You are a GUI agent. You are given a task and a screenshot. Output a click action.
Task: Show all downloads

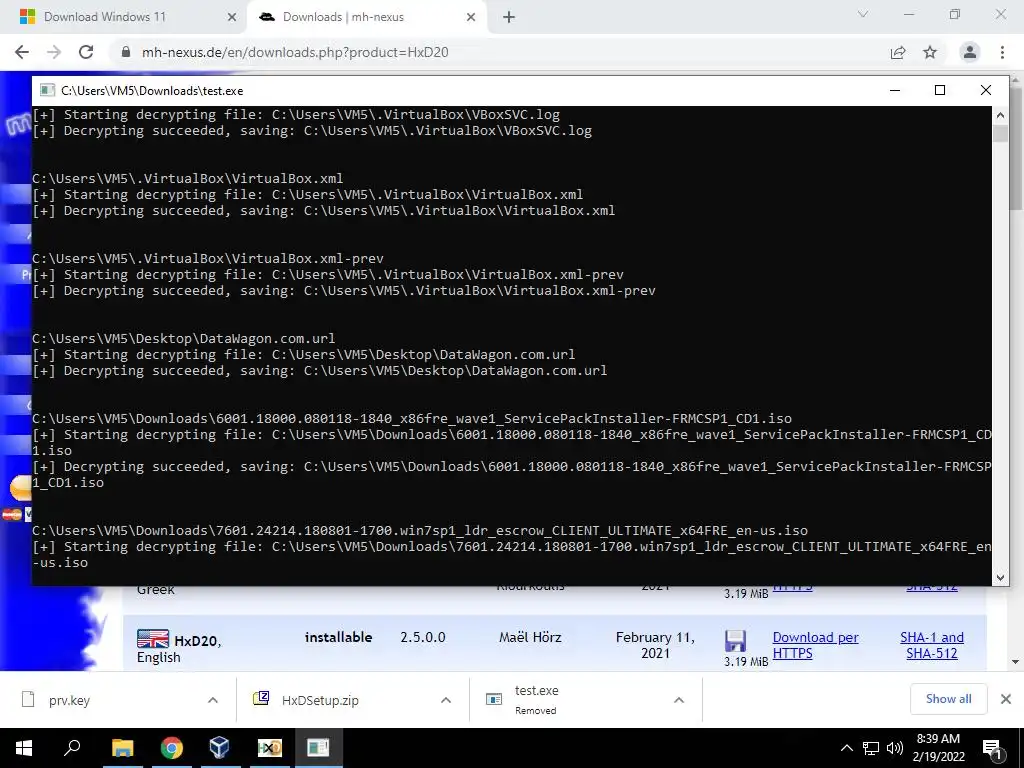(x=948, y=699)
